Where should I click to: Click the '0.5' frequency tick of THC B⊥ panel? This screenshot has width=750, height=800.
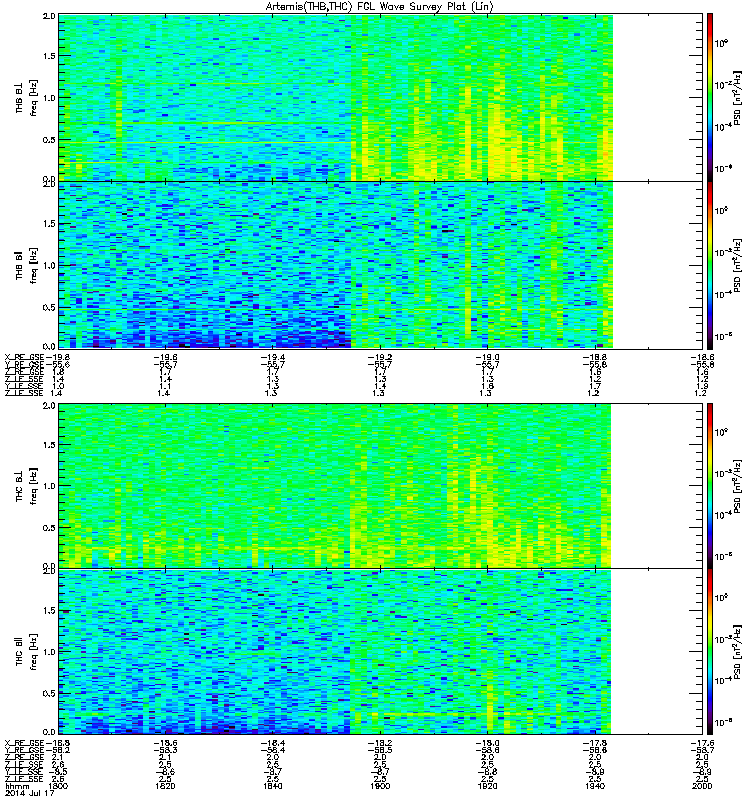coord(49,528)
